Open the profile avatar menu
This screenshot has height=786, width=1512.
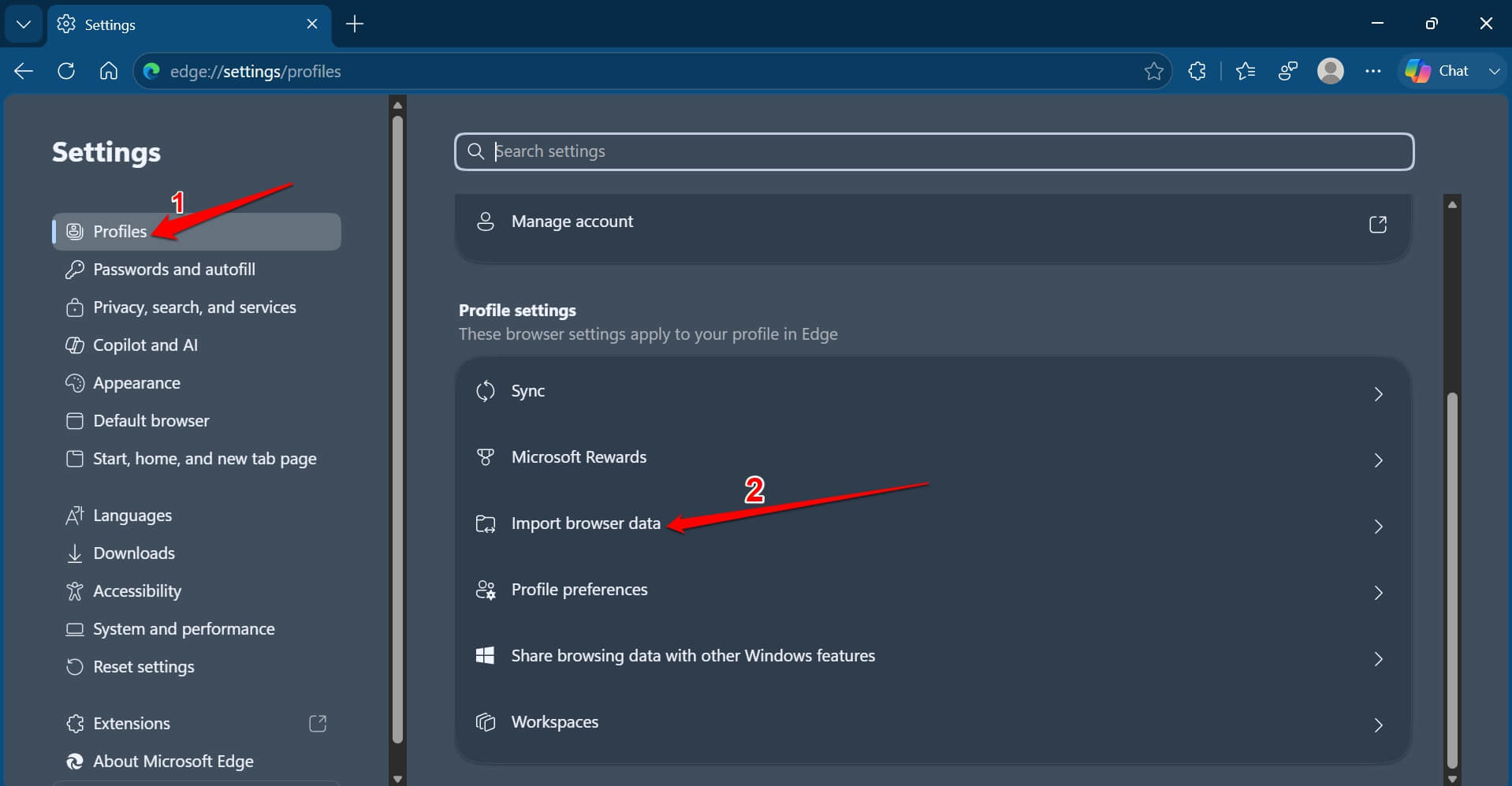point(1331,71)
